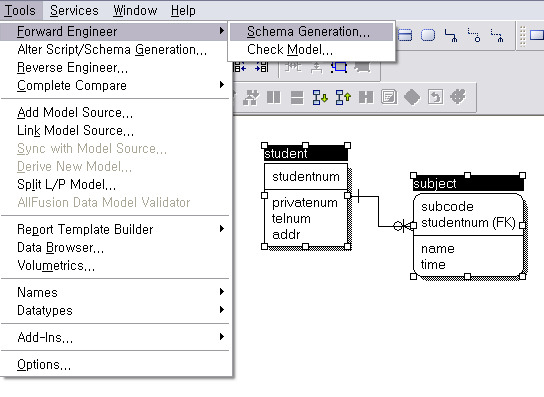Click the grayed upward arrow alignment icon

click(316, 67)
